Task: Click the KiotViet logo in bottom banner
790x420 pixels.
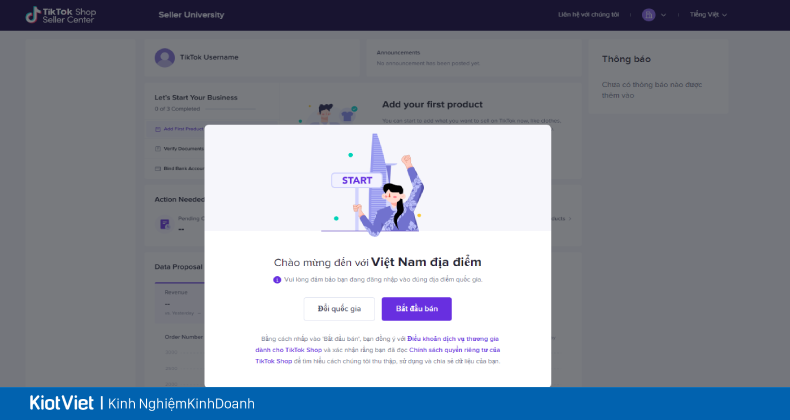Action: (61, 403)
